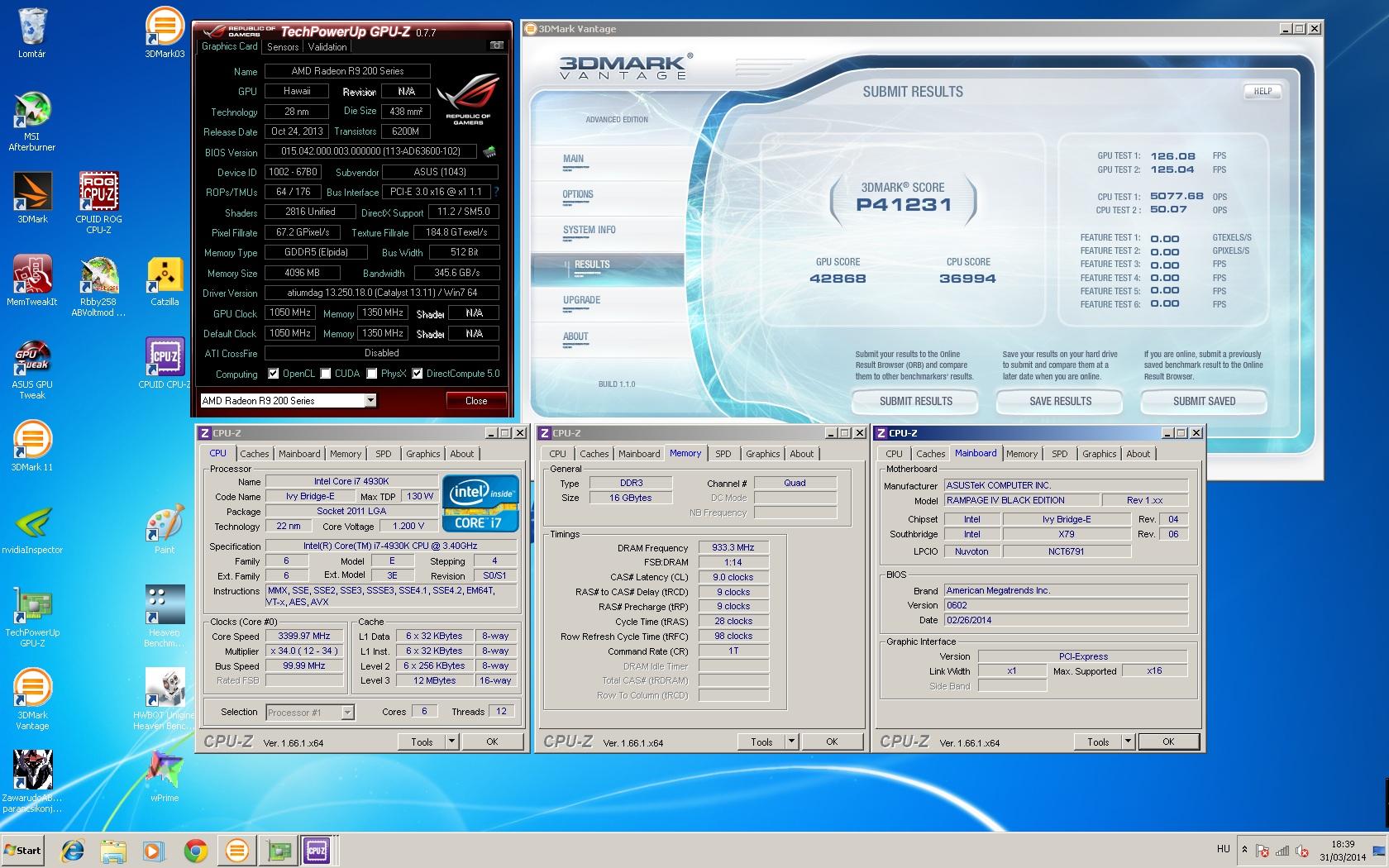Switch to the Sensors tab in GPU-Z
1389x868 pixels.
point(283,47)
